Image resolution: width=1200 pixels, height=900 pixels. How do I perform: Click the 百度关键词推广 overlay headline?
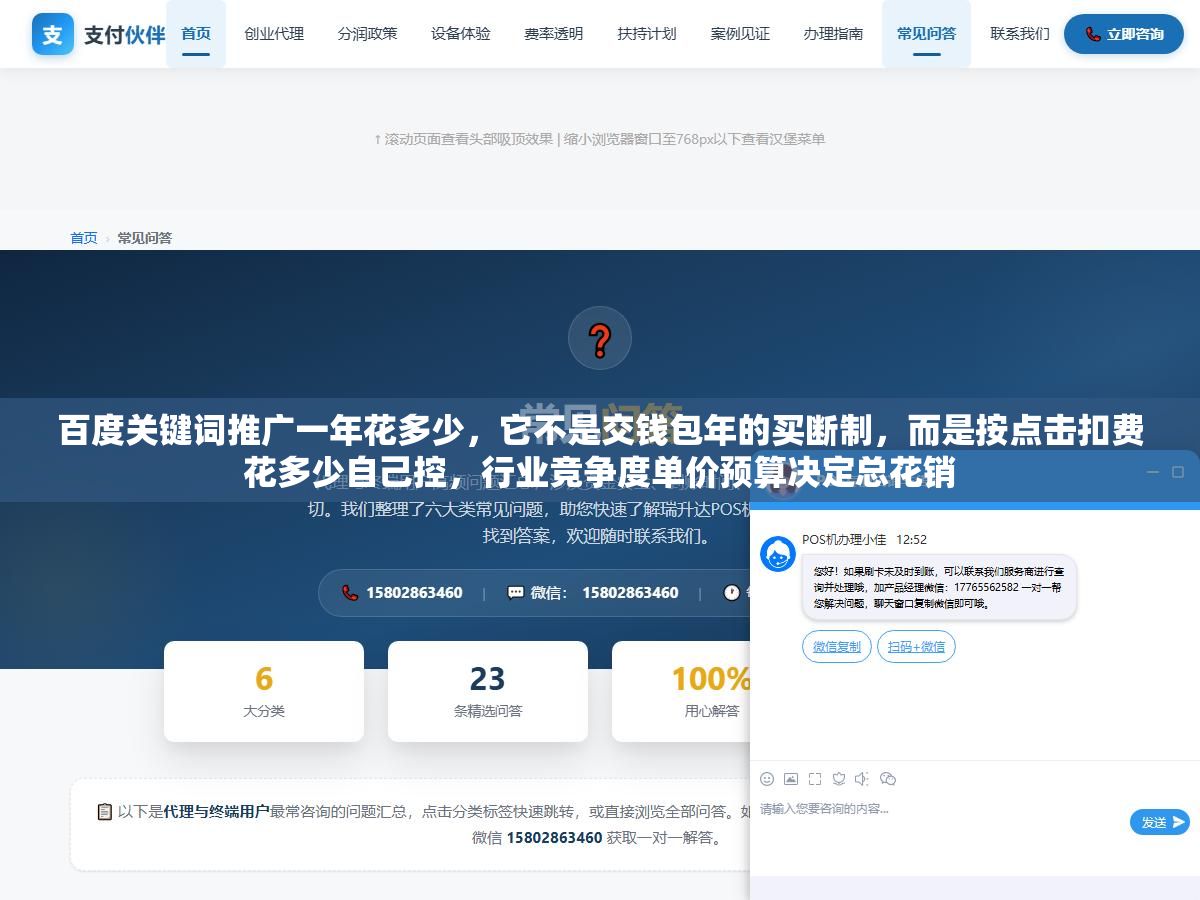[600, 451]
